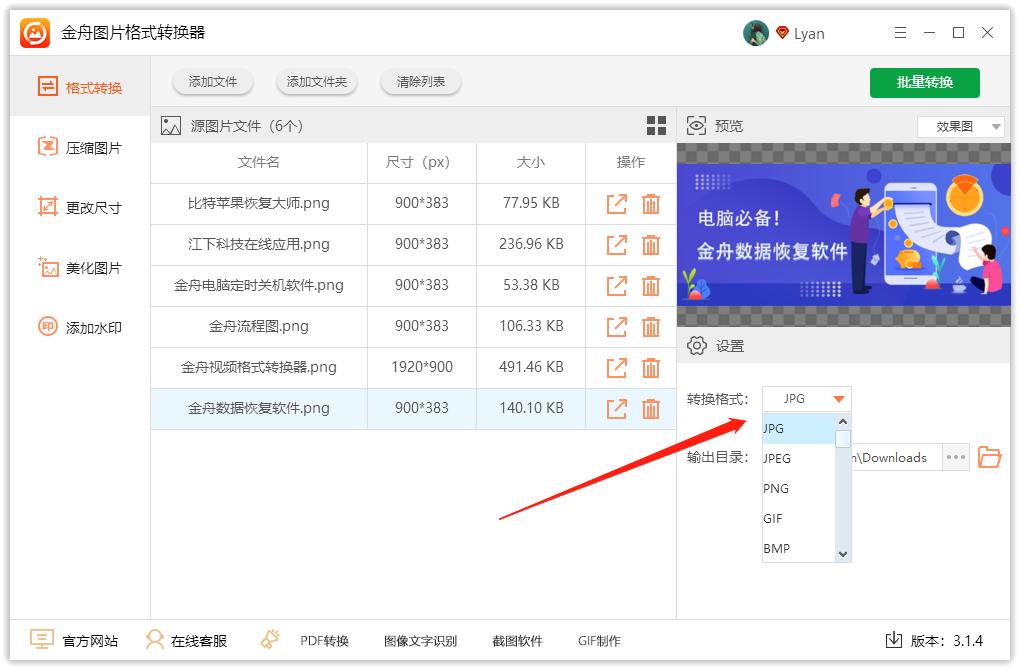Delete 金舟流程图.png from the list

click(x=651, y=327)
